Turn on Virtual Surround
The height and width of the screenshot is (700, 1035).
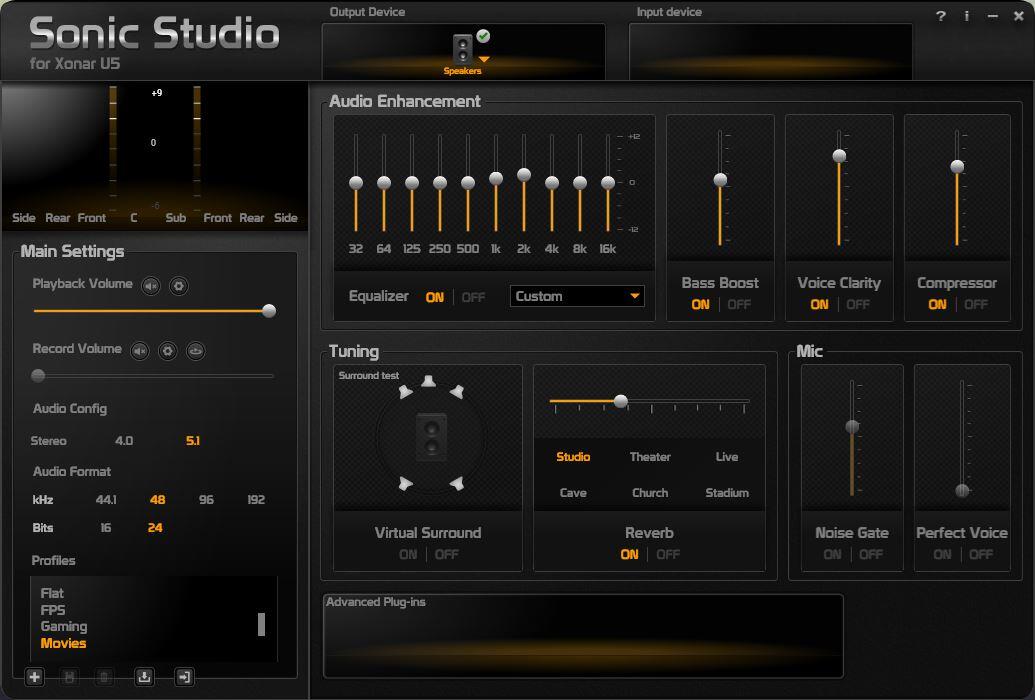click(x=408, y=554)
